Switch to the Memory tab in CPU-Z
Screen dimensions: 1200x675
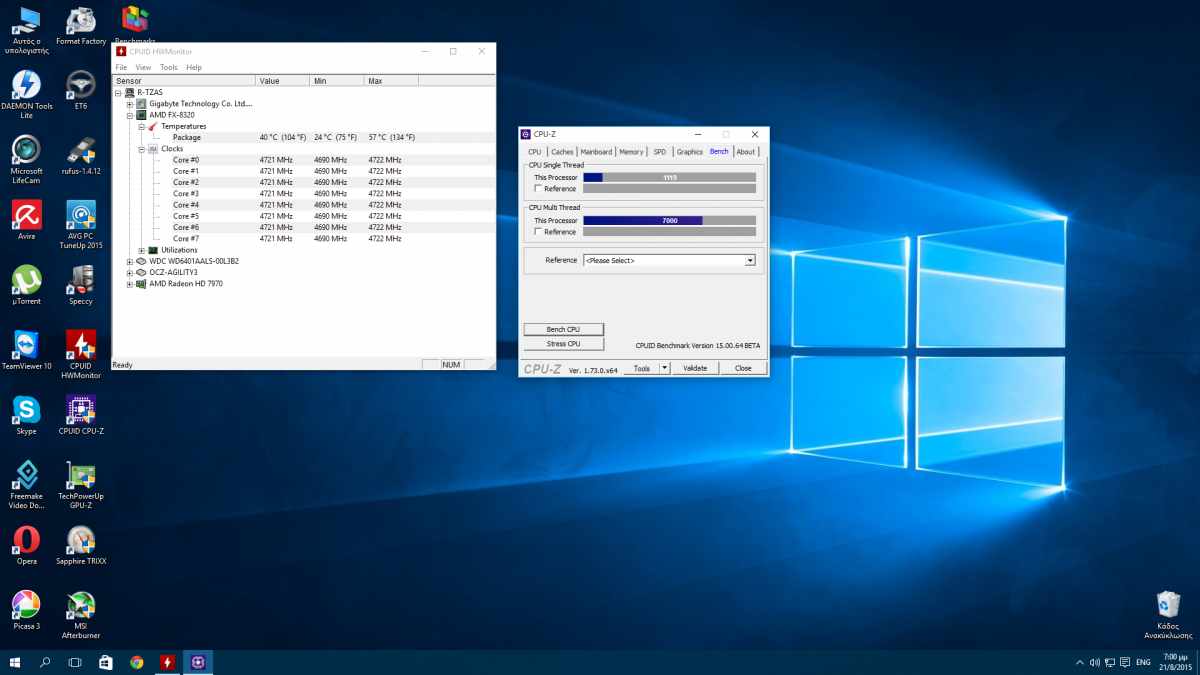631,152
